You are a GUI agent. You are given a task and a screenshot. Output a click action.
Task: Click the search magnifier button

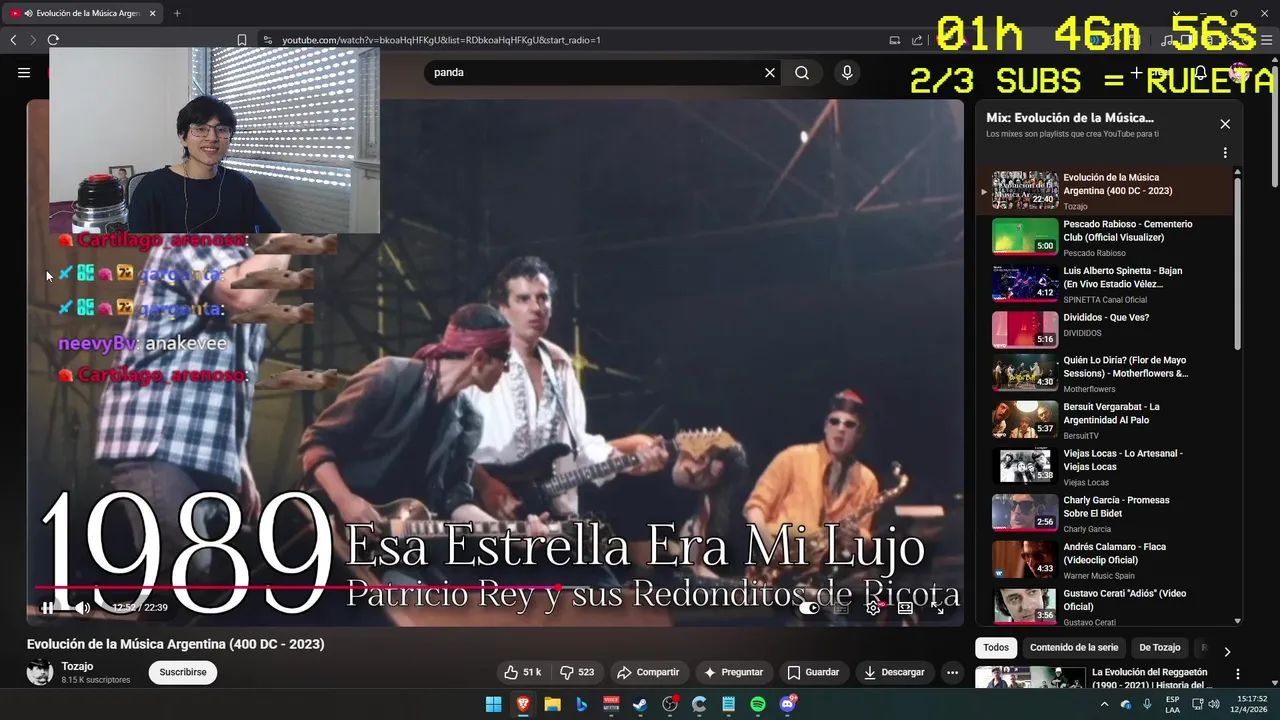[802, 72]
